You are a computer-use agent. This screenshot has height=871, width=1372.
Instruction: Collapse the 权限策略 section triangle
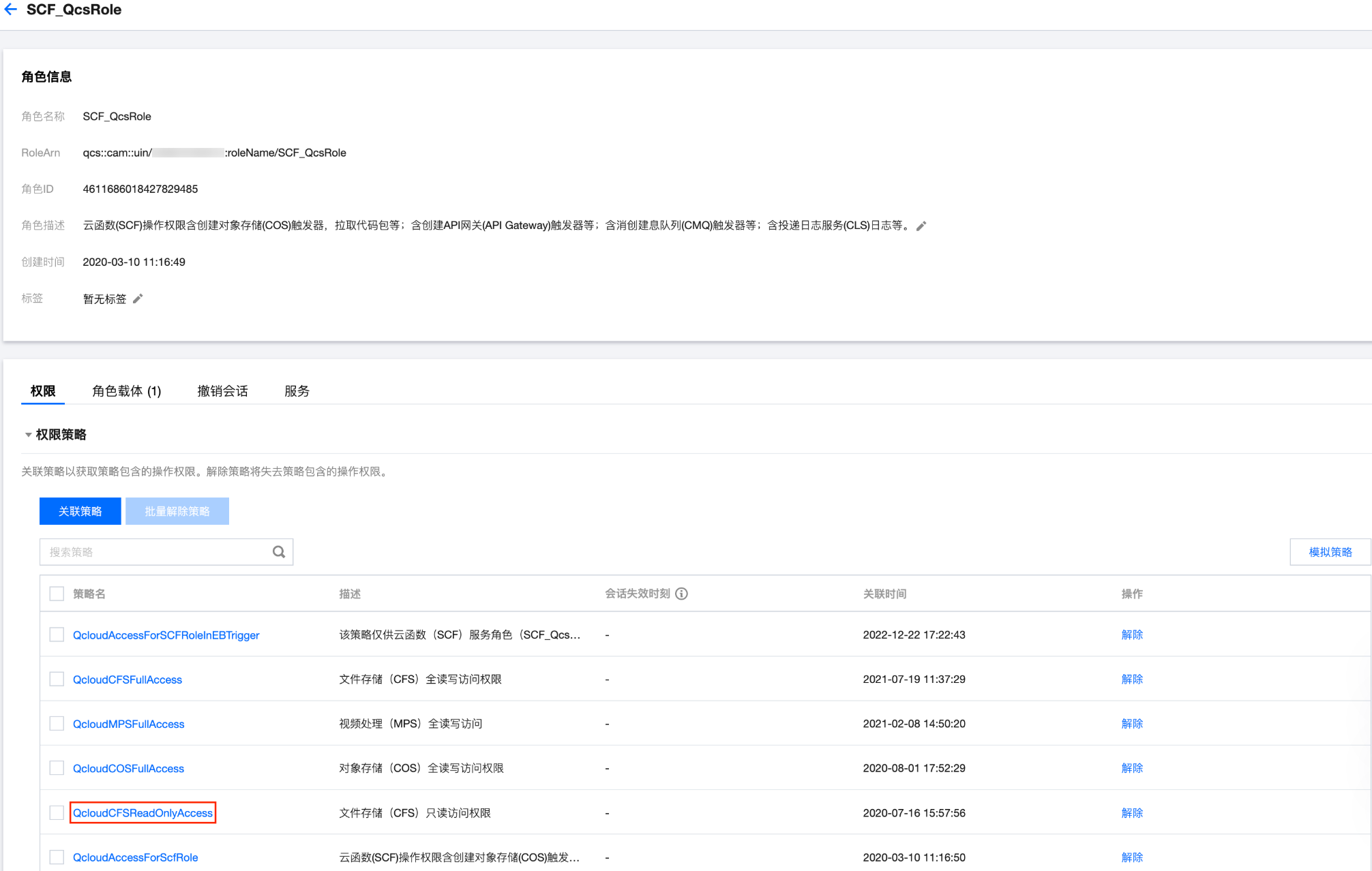(28, 435)
